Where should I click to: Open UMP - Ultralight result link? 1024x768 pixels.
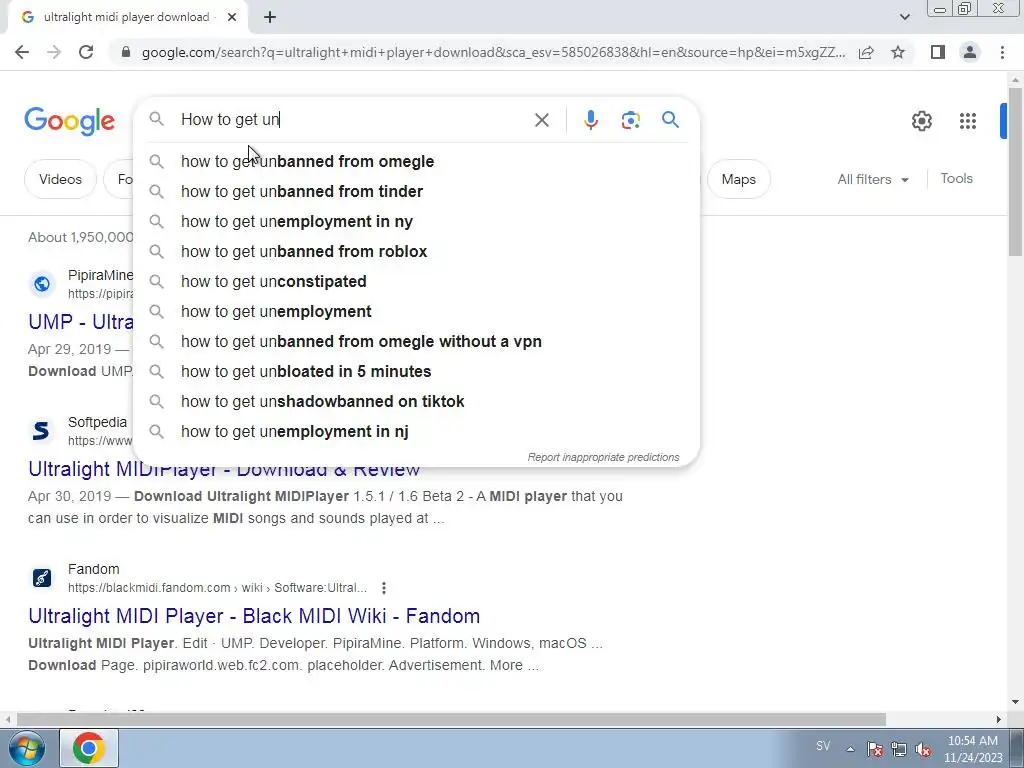(x=80, y=322)
